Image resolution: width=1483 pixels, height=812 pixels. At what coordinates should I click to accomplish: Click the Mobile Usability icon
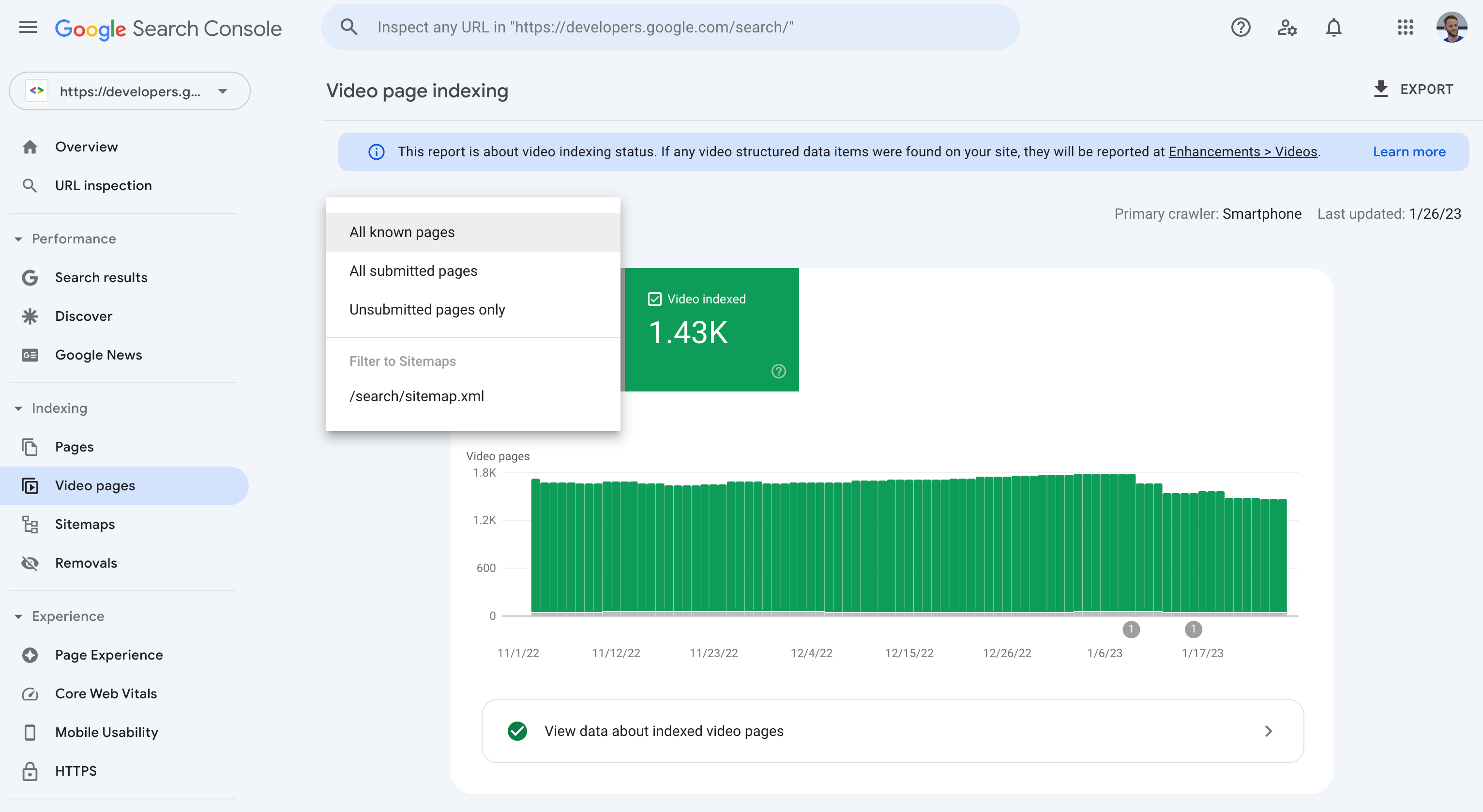pyautogui.click(x=29, y=731)
